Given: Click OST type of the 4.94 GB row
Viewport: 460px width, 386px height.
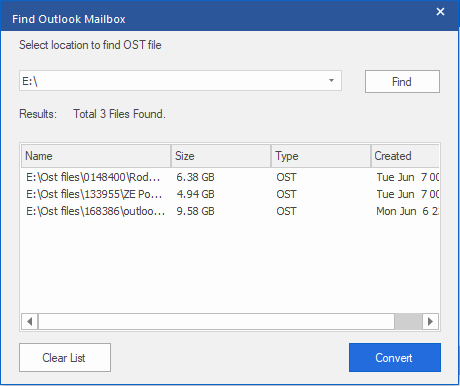Looking at the screenshot, I should (286, 194).
